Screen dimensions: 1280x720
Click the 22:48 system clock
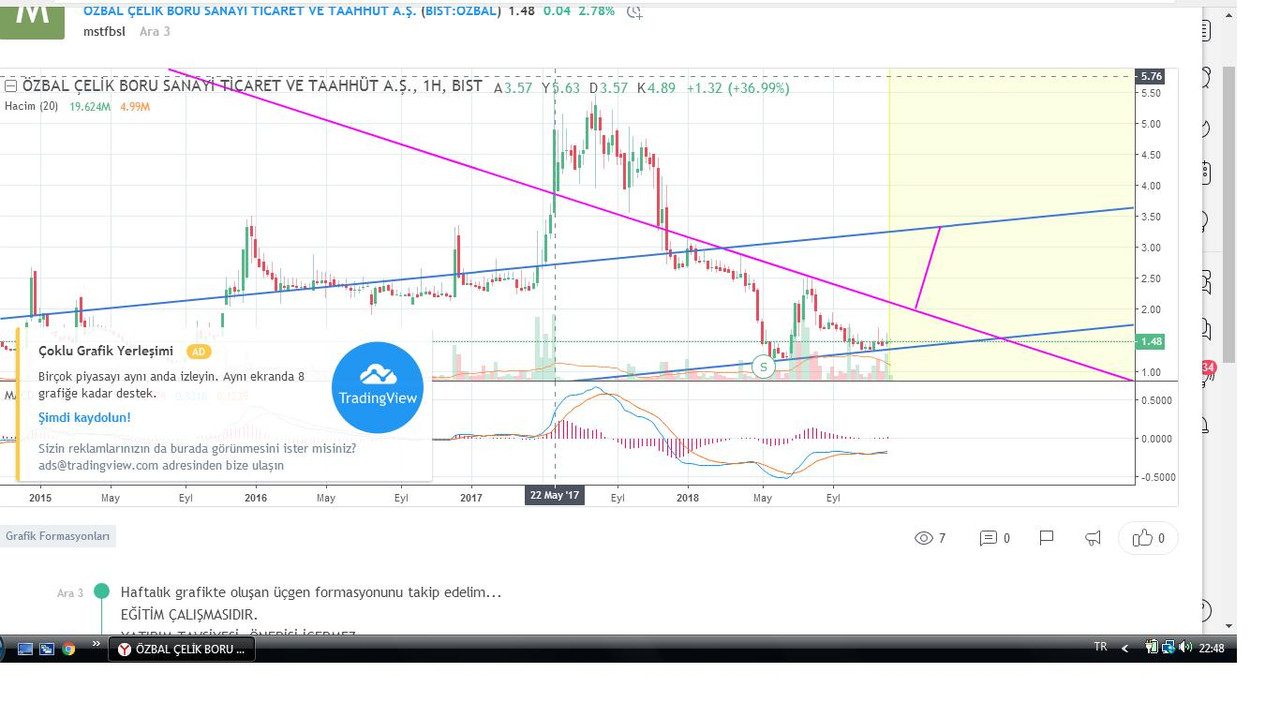(x=1211, y=648)
